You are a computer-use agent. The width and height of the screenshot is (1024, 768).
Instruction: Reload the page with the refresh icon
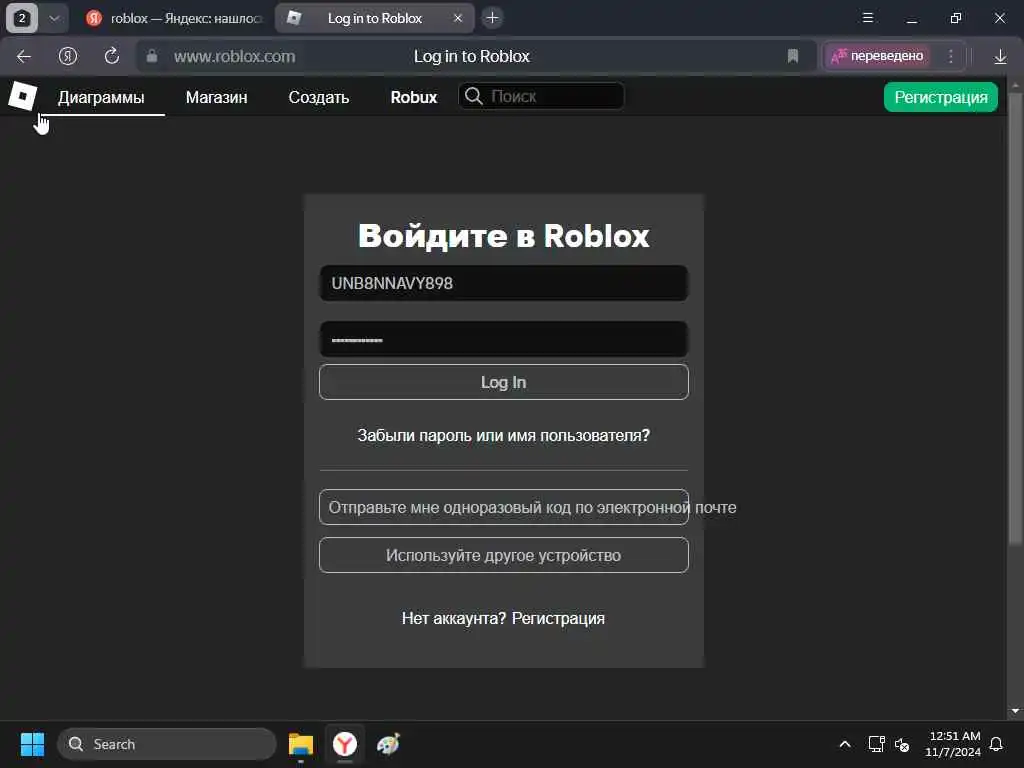tap(112, 56)
